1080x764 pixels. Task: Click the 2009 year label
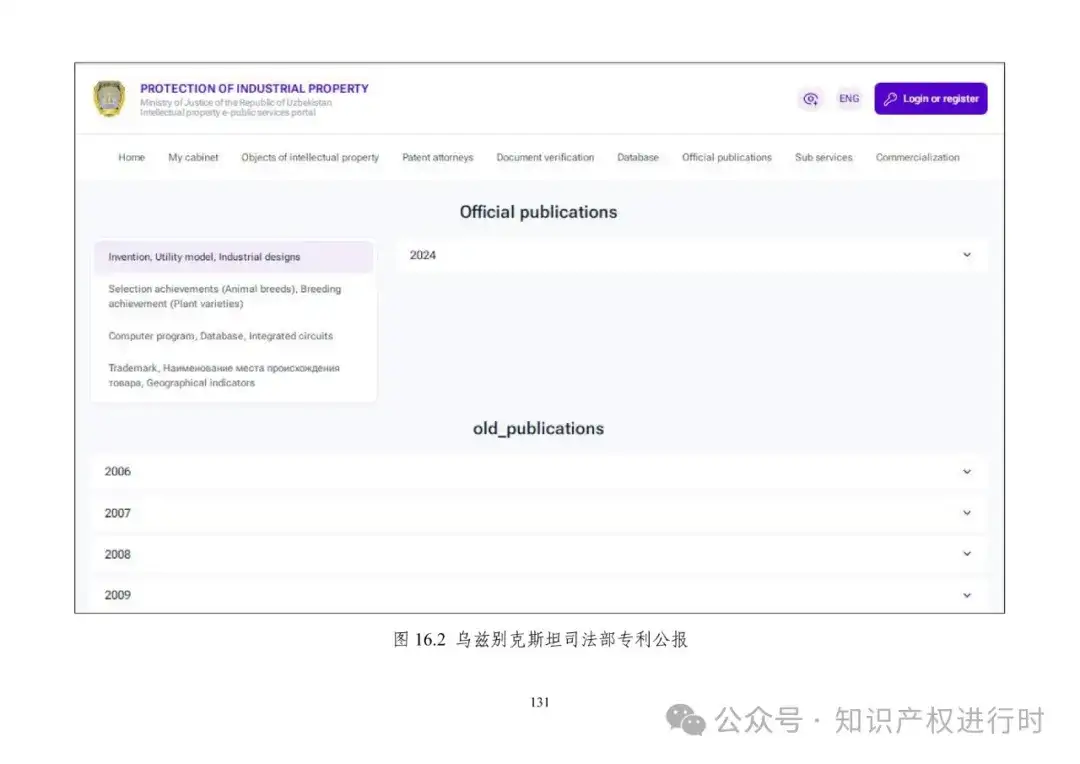pyautogui.click(x=118, y=595)
